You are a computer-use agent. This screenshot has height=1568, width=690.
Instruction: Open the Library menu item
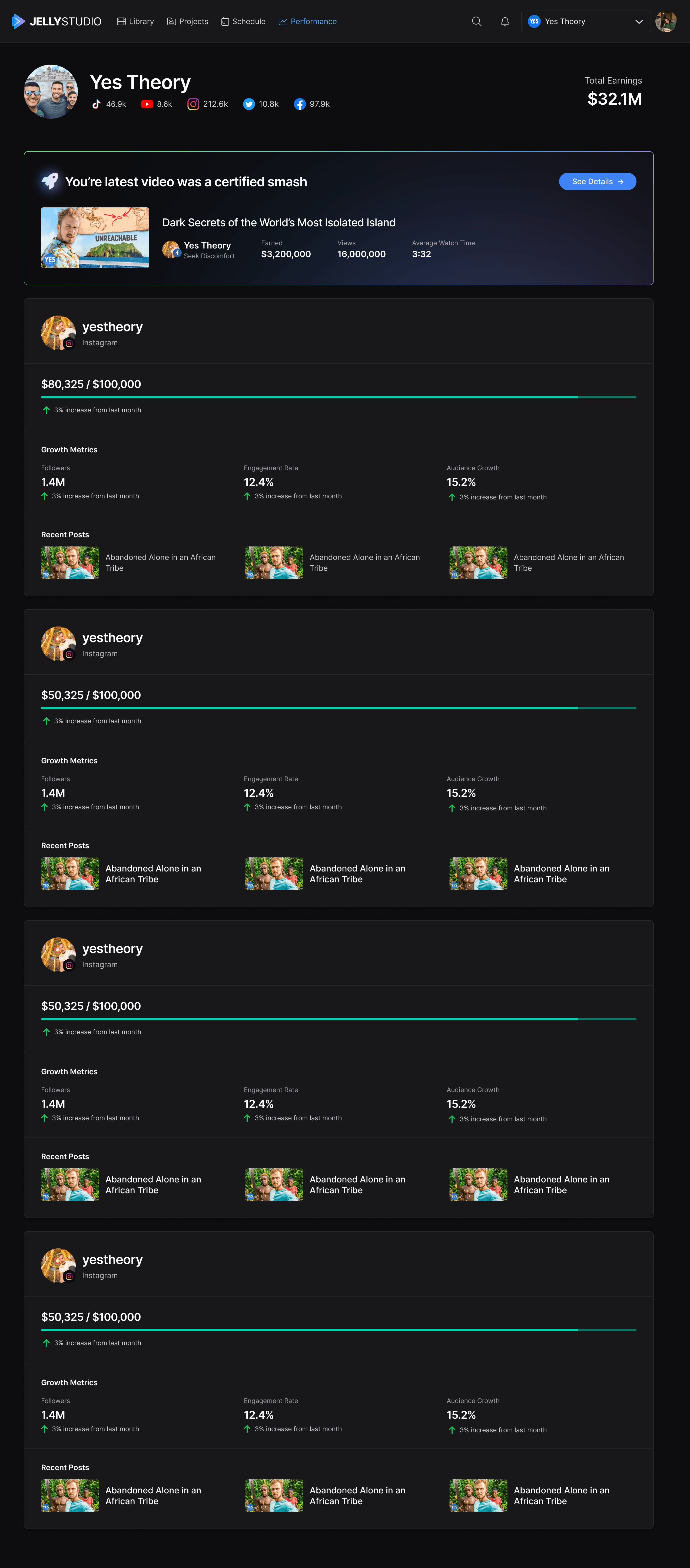(x=135, y=21)
